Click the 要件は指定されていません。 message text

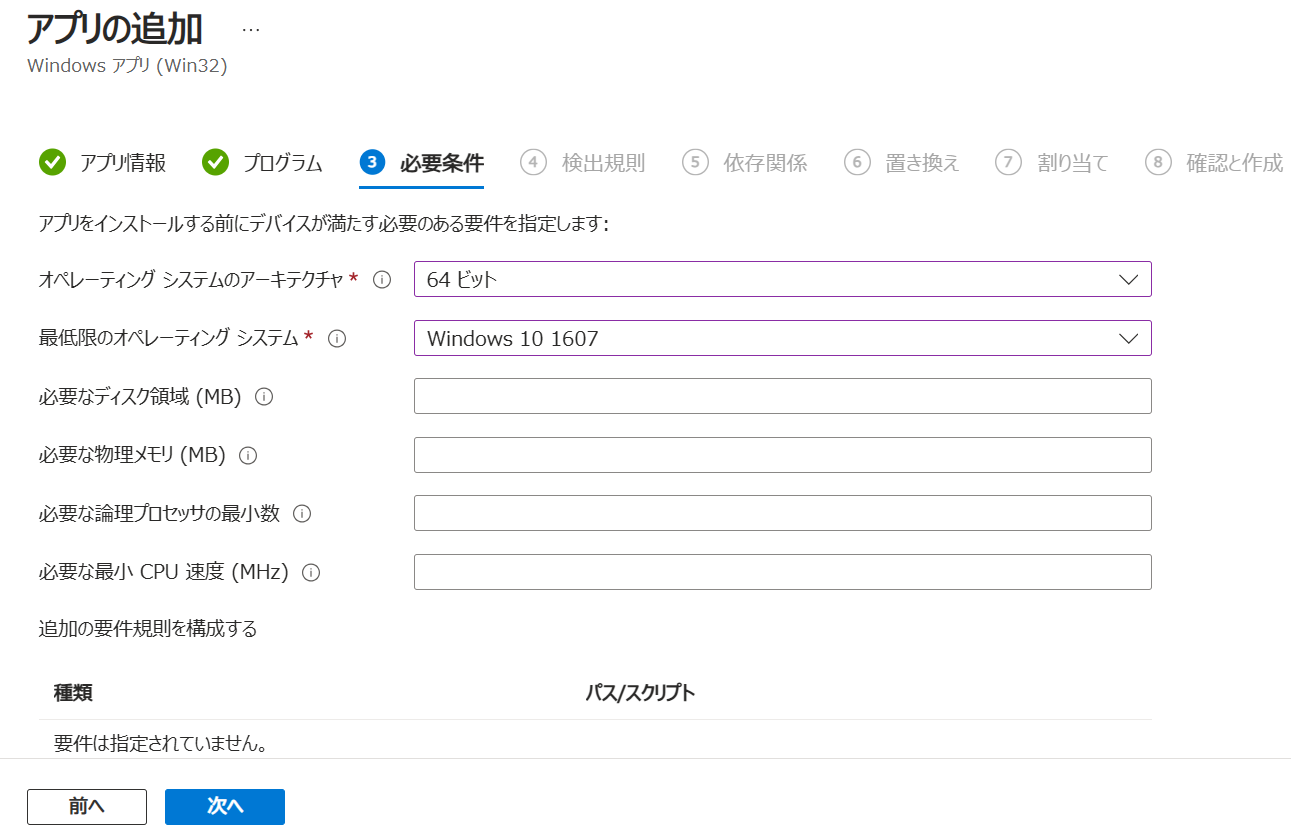[160, 744]
